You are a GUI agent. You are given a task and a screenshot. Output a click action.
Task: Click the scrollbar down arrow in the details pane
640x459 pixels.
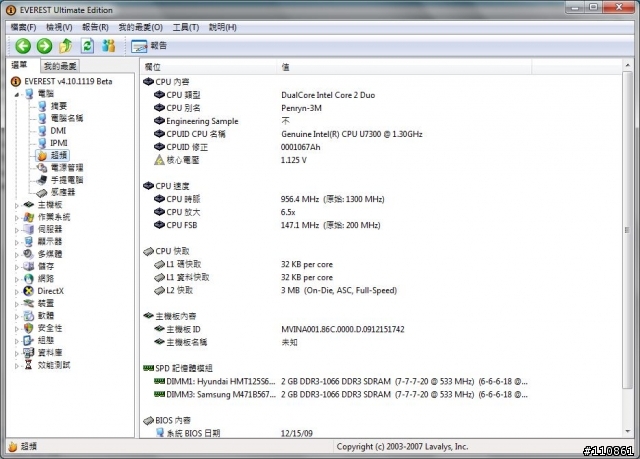pos(627,432)
